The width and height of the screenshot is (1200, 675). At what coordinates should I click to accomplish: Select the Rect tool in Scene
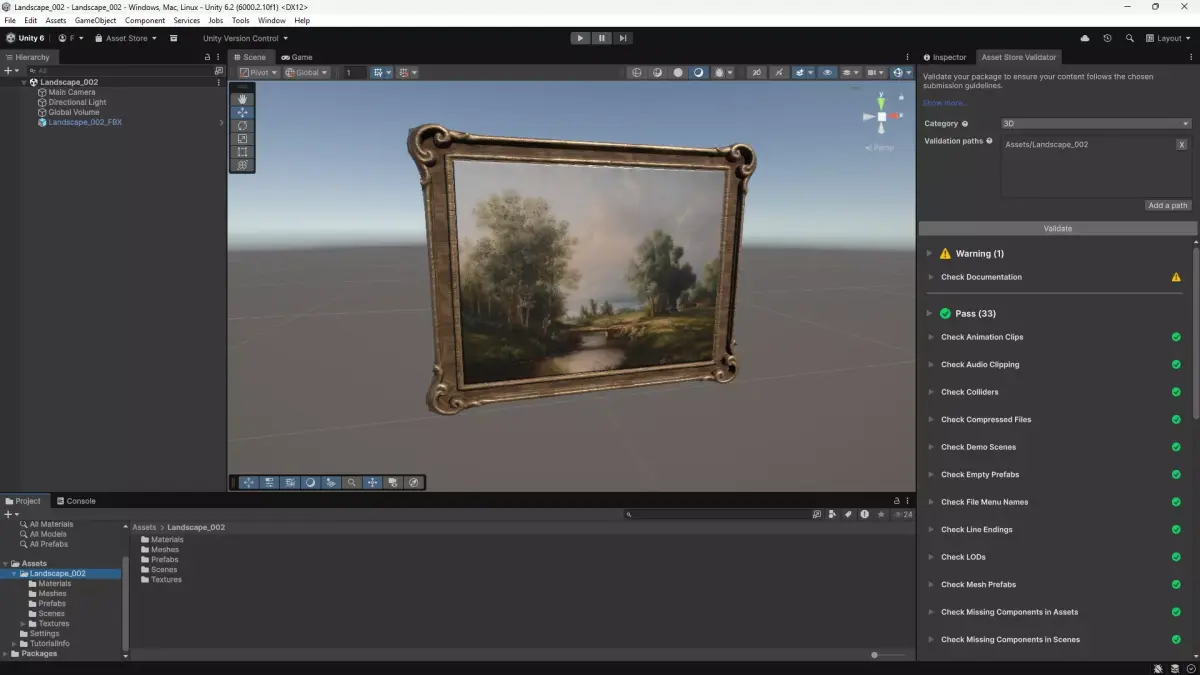(242, 152)
